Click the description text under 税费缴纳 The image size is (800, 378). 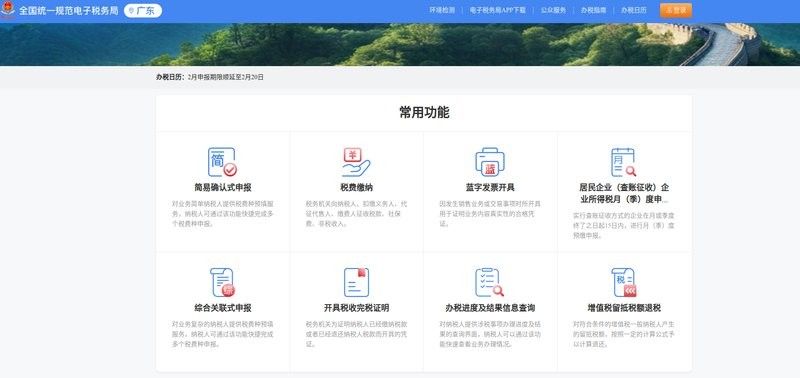[356, 213]
